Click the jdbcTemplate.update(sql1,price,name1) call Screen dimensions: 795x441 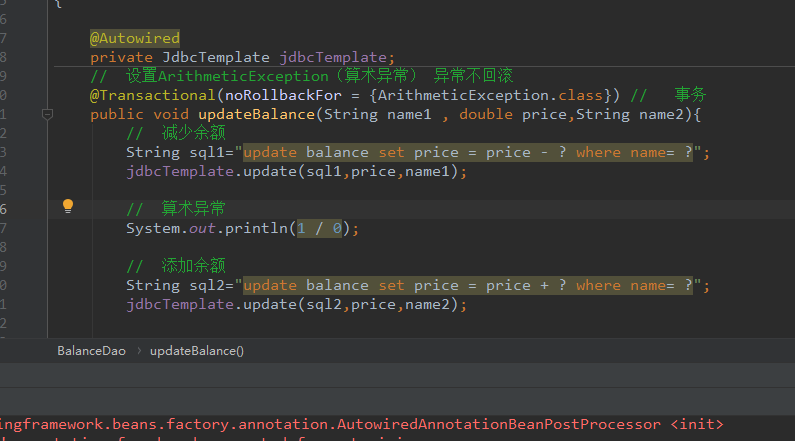pos(296,171)
